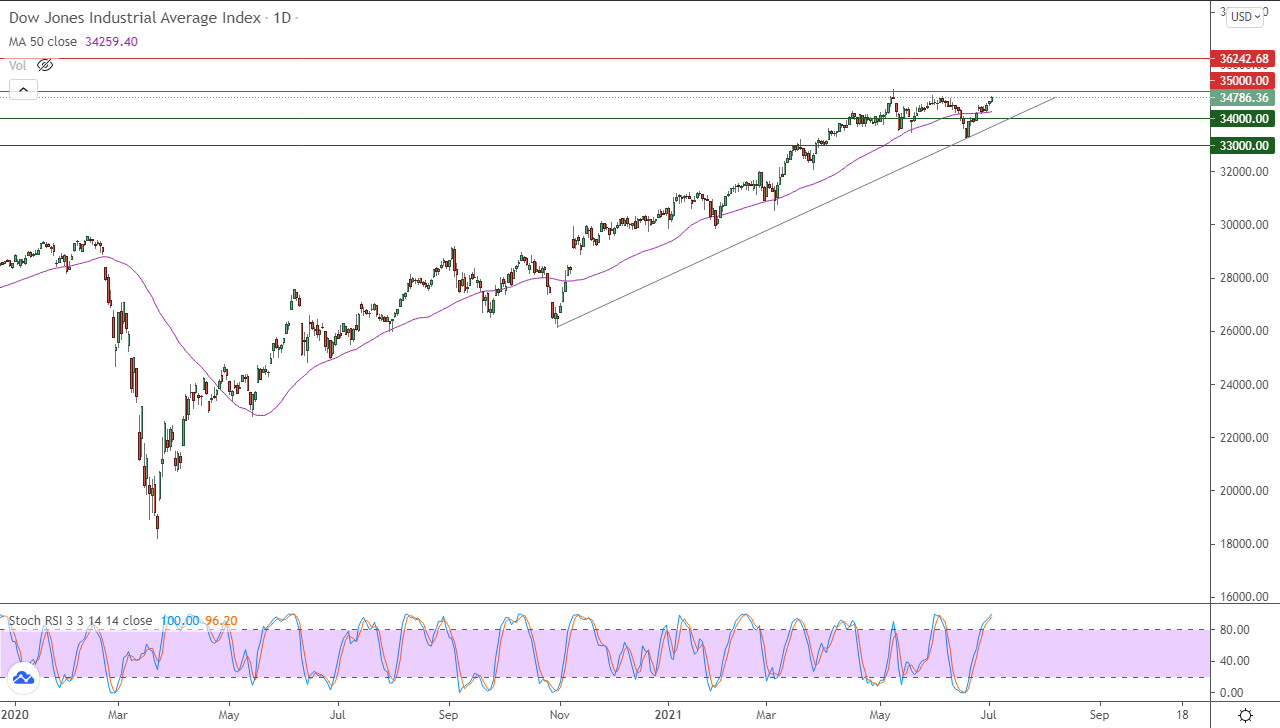
Task: Select the red horizontal line at 36242.68
Action: 604,59
